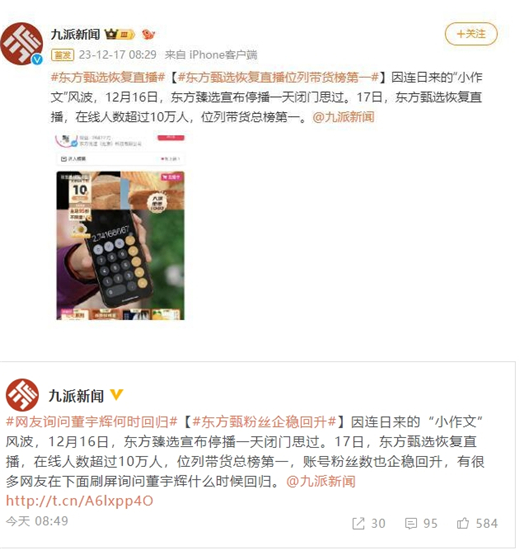Click @九派新闻 mention in top post
The image size is (519, 550).
coord(343,117)
